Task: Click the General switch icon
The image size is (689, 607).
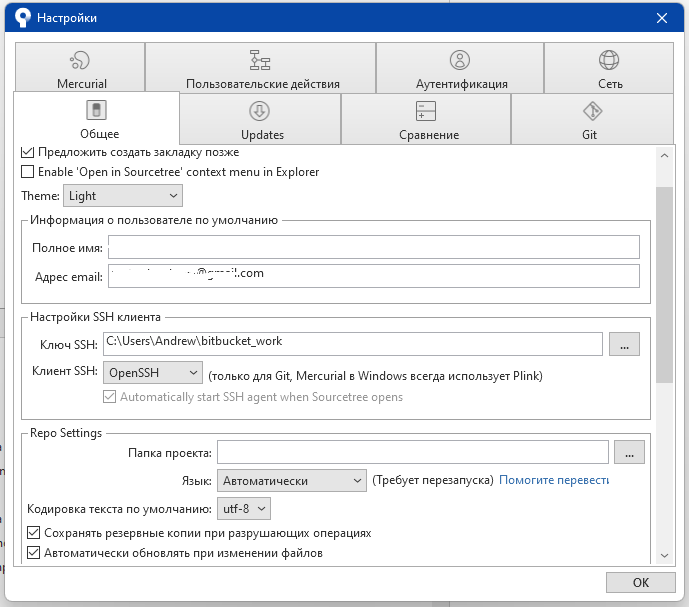Action: (96, 110)
